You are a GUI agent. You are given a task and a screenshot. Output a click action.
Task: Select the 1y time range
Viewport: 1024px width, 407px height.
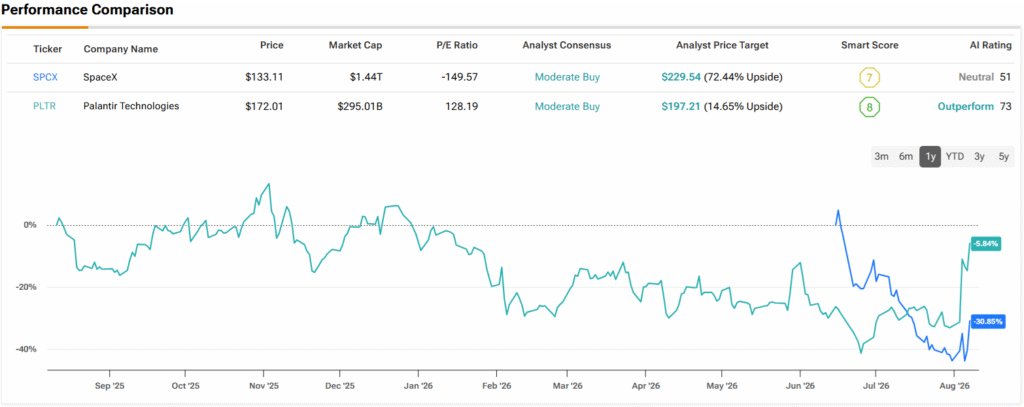point(930,157)
